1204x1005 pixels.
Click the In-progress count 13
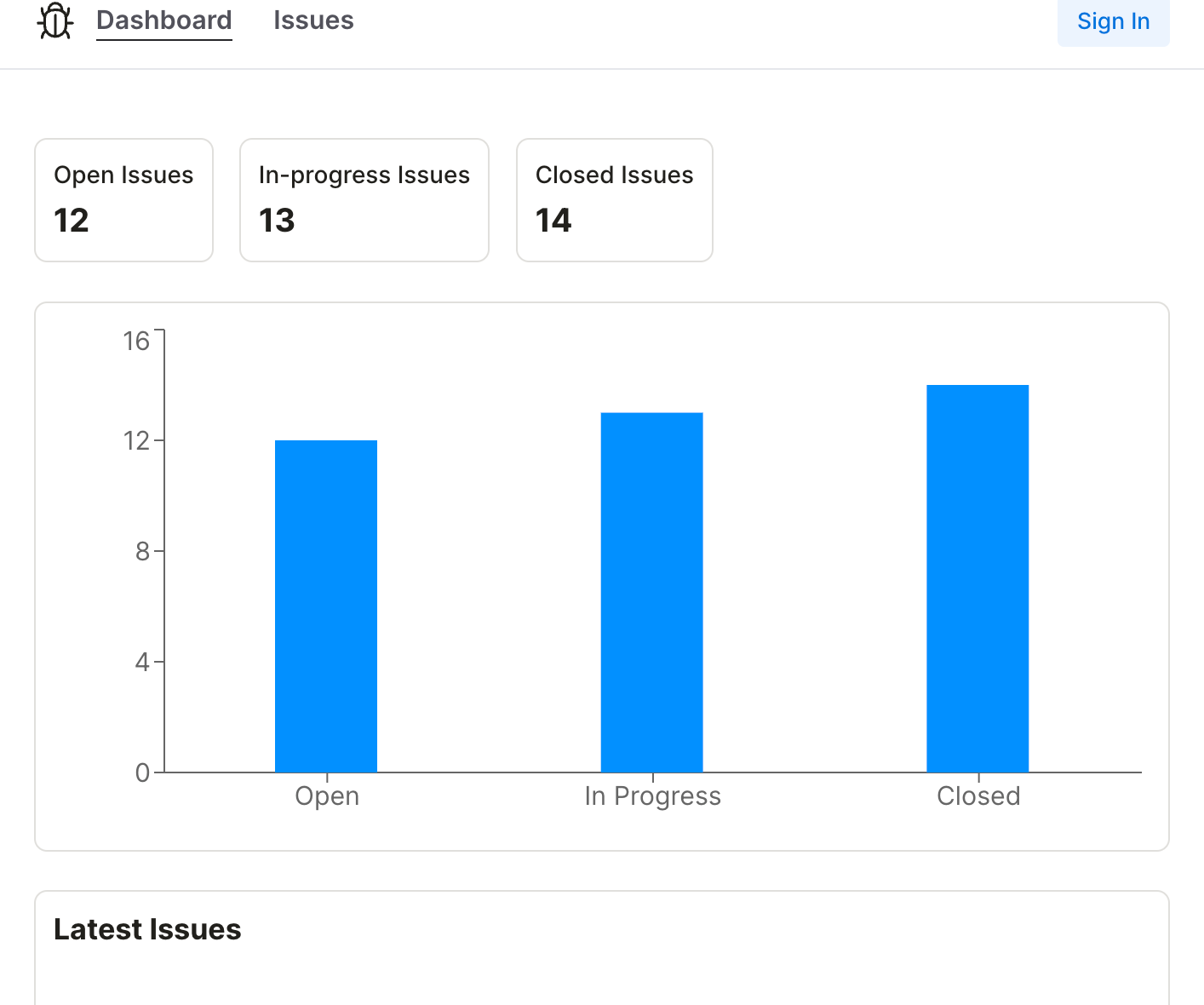pos(277,221)
